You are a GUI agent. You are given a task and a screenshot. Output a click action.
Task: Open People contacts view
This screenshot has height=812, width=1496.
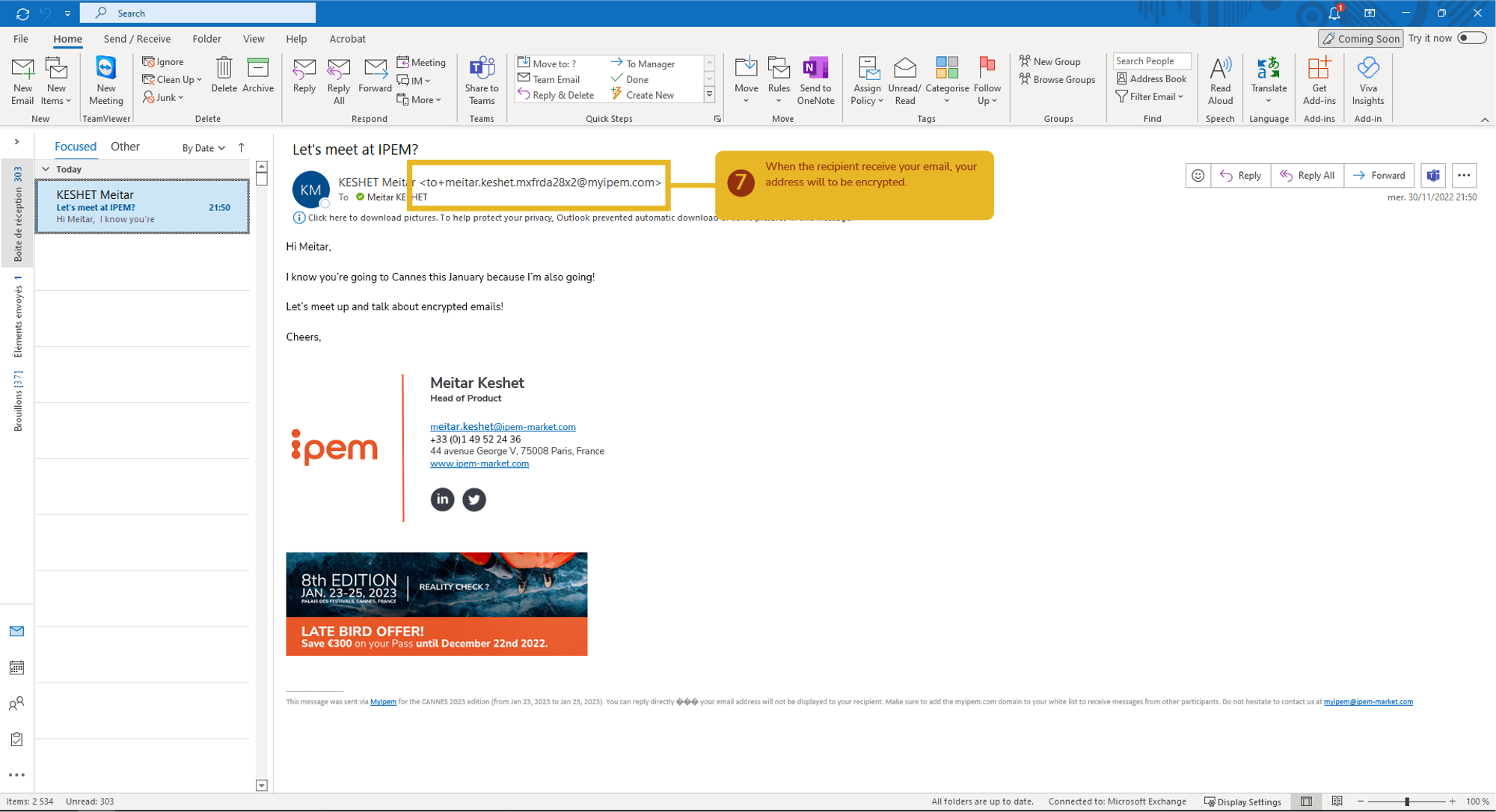pyautogui.click(x=16, y=704)
